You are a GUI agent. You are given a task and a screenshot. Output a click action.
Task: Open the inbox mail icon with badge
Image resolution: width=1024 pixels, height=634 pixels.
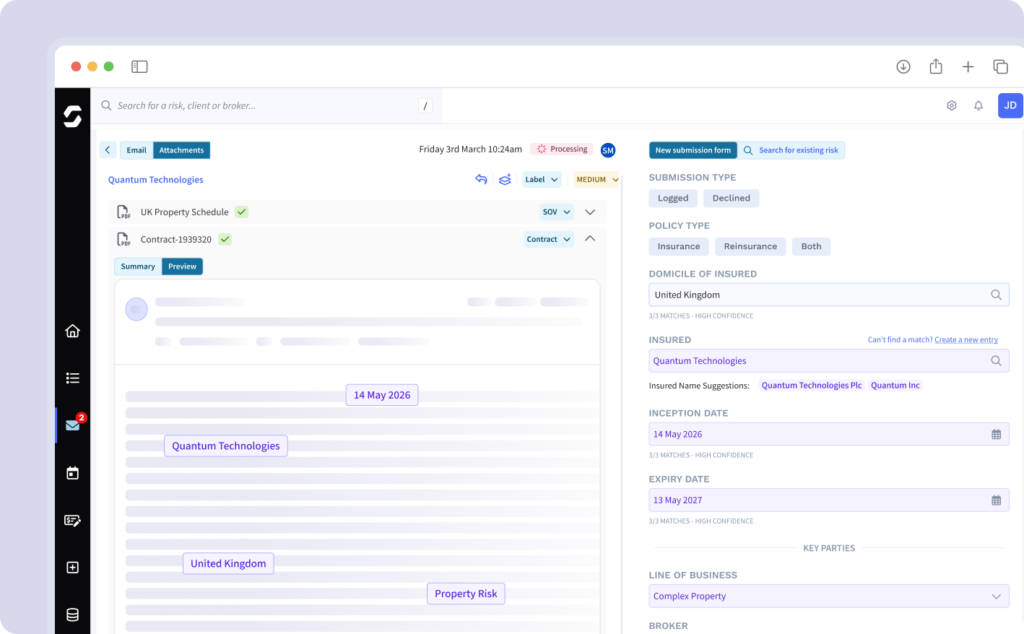(x=73, y=425)
